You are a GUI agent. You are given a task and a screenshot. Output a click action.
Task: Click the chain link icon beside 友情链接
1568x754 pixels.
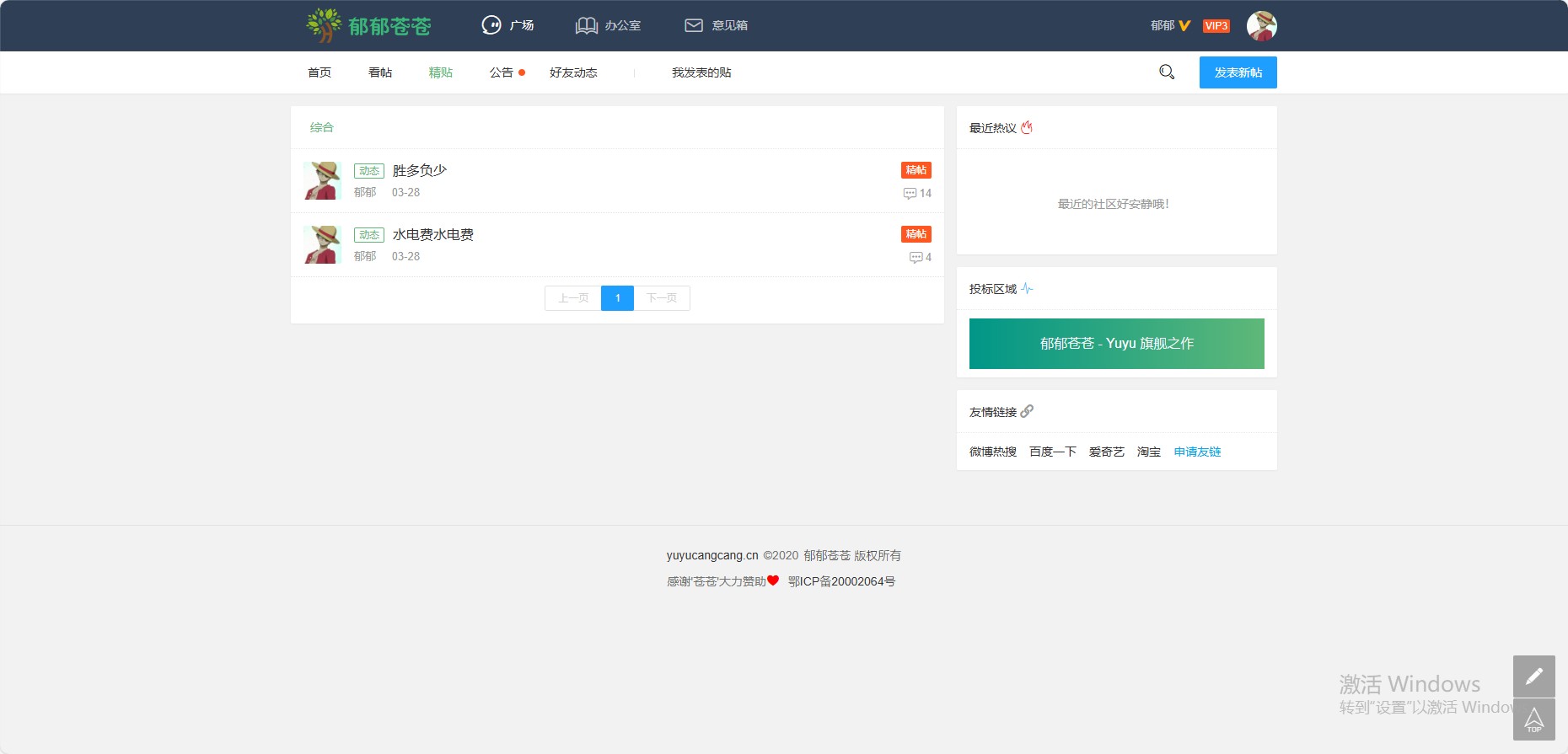1027,411
